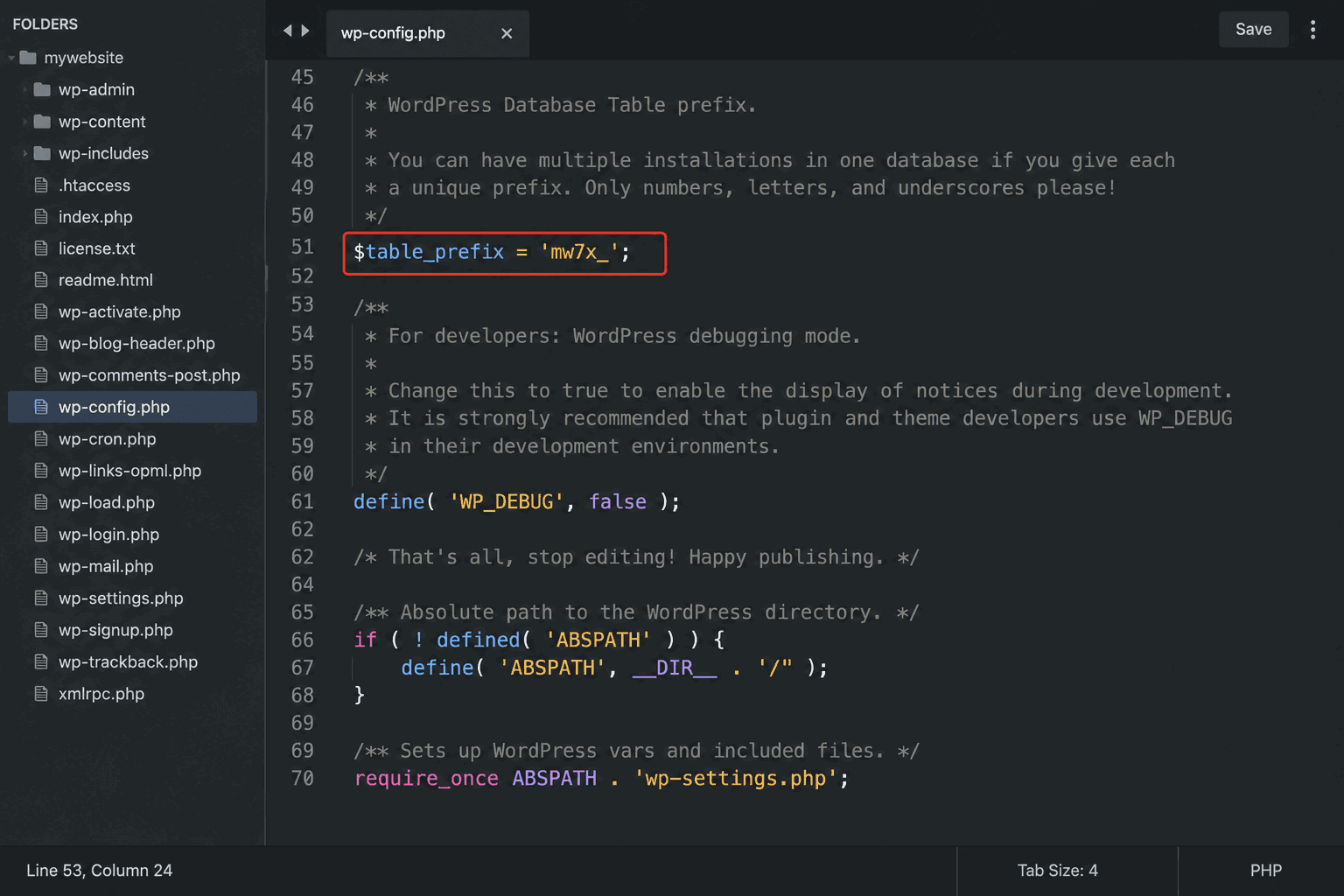
Task: Open index.php in the file tree
Action: 95,217
